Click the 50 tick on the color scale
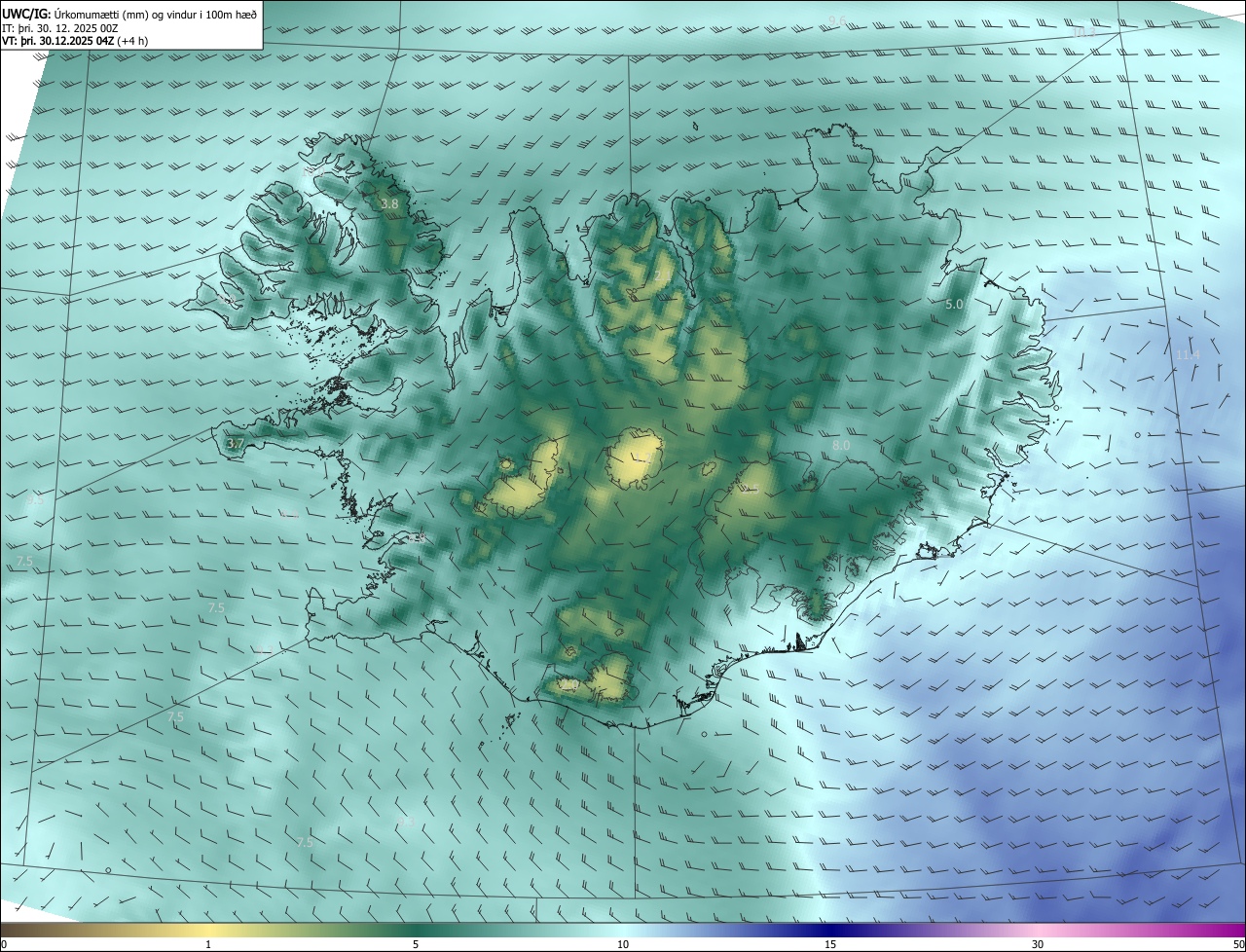Viewport: 1246px width, 952px height. [x=1238, y=945]
